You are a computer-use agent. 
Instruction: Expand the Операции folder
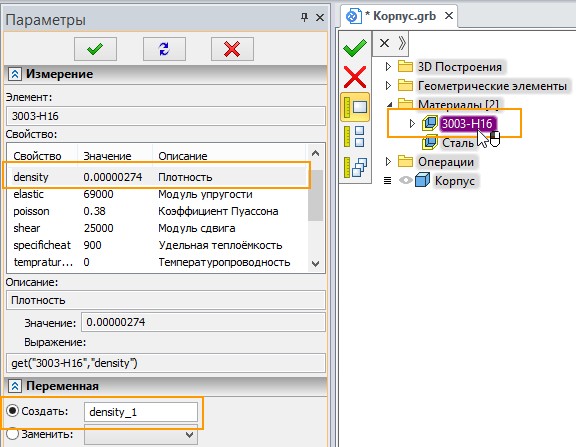point(388,161)
